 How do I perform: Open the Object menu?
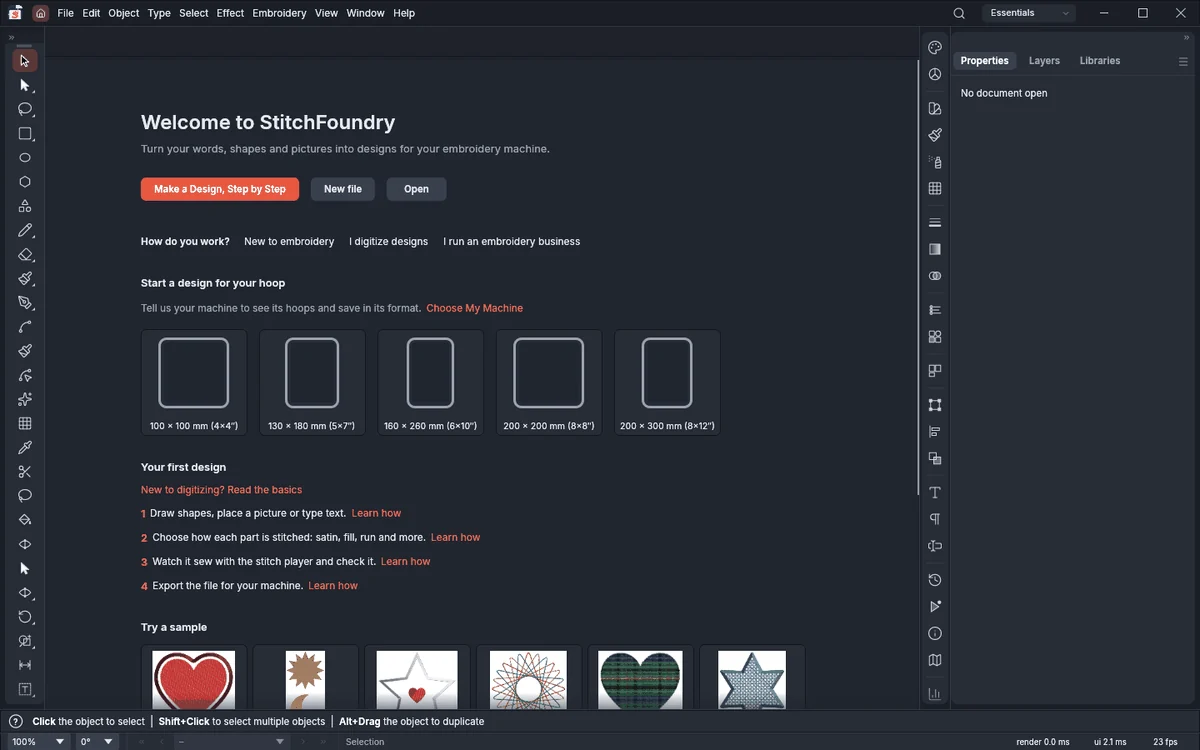124,13
